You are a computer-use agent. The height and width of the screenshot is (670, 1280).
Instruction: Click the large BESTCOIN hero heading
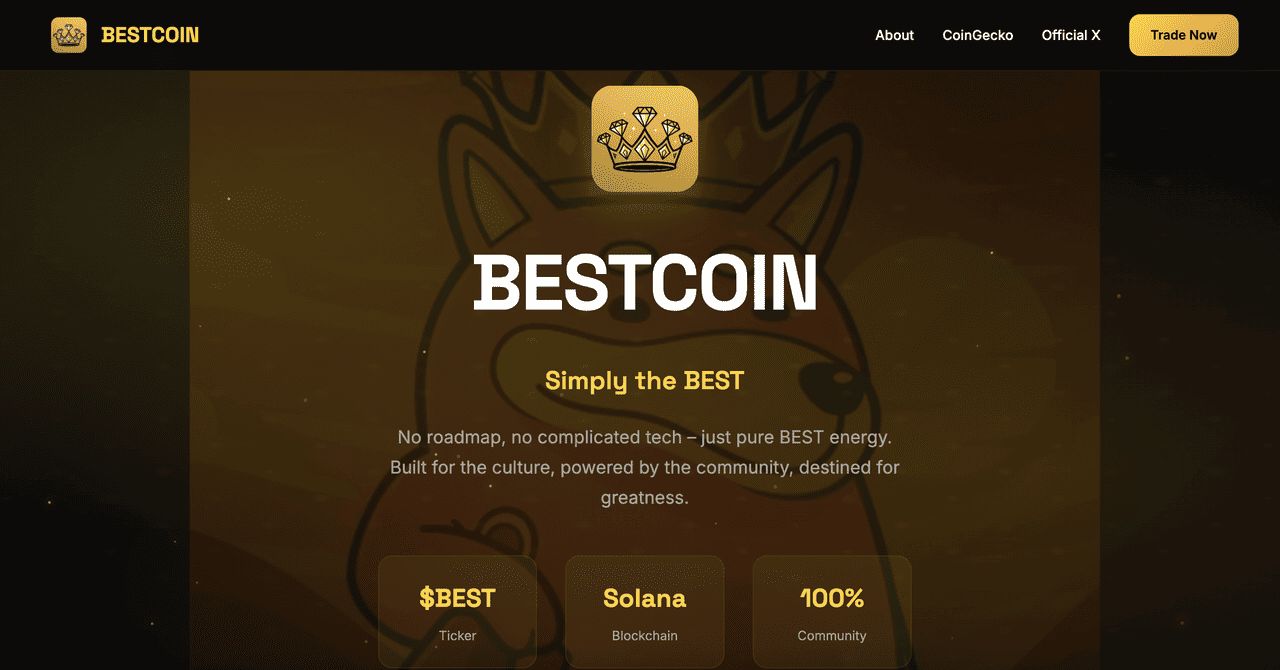645,283
